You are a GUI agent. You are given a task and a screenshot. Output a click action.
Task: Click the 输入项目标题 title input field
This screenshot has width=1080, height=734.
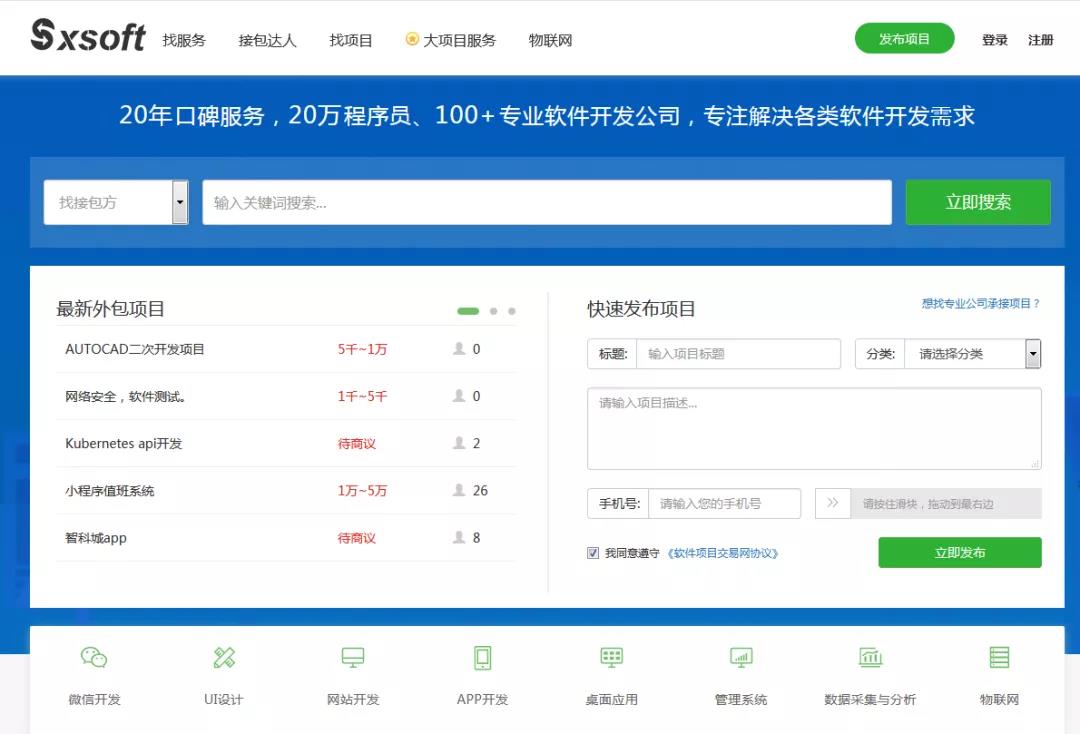[740, 353]
